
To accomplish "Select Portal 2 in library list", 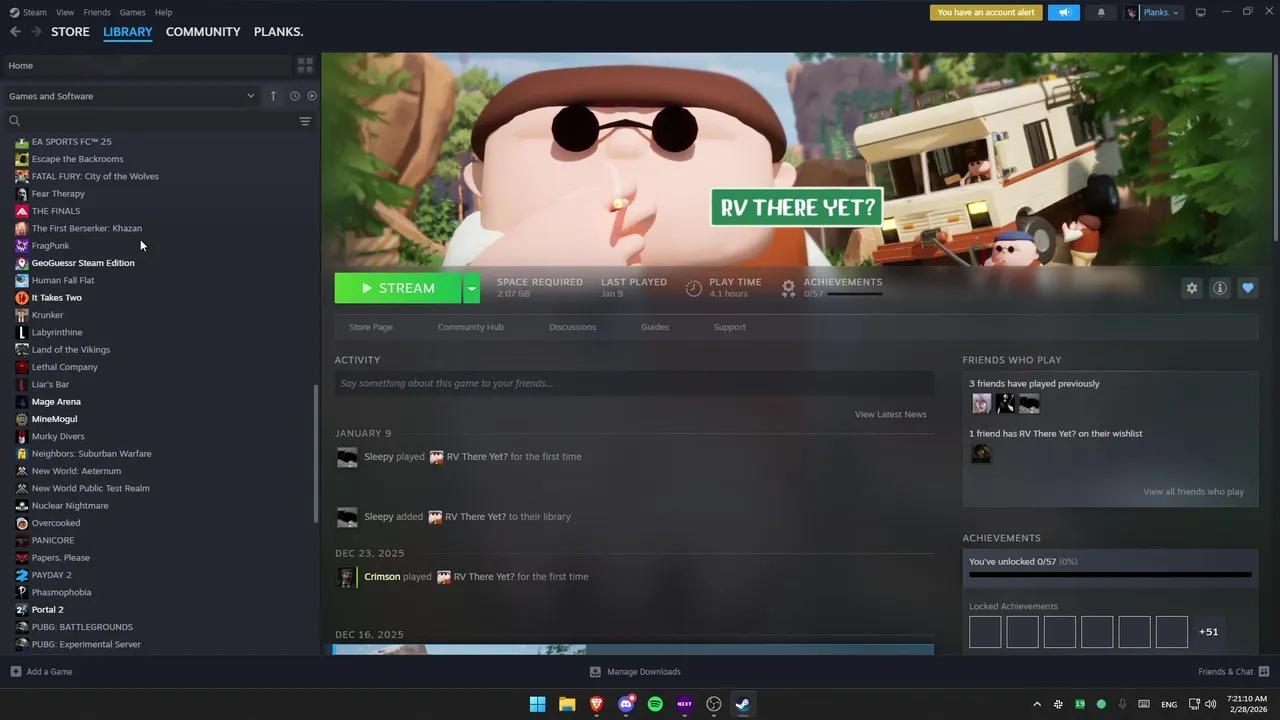I will pos(47,610).
